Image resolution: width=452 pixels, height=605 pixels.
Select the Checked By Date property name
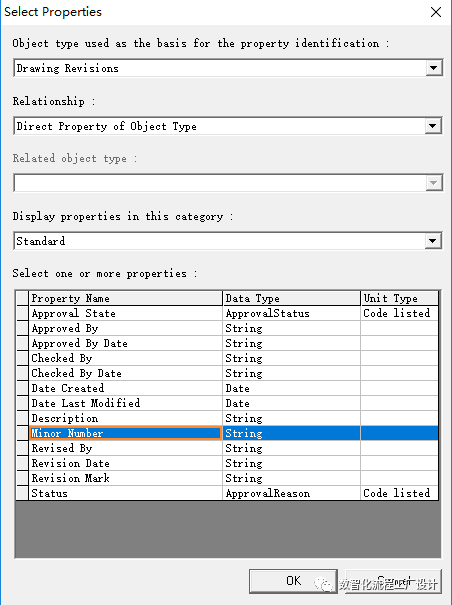[126, 373]
